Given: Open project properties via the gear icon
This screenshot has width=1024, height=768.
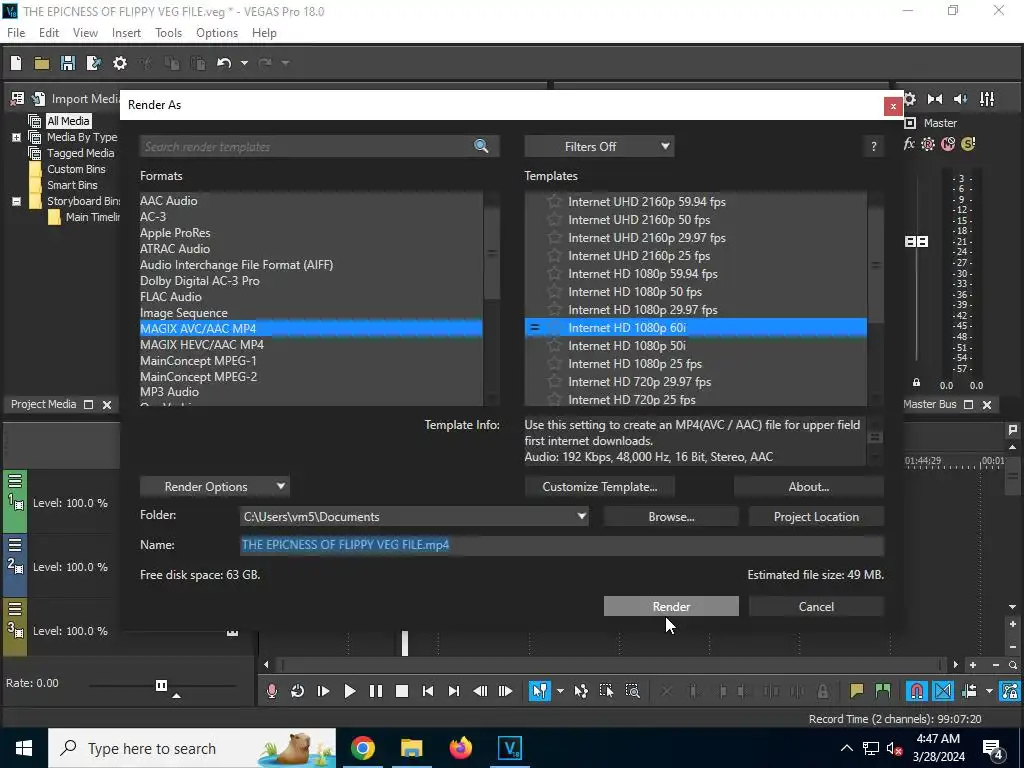Looking at the screenshot, I should (x=120, y=63).
